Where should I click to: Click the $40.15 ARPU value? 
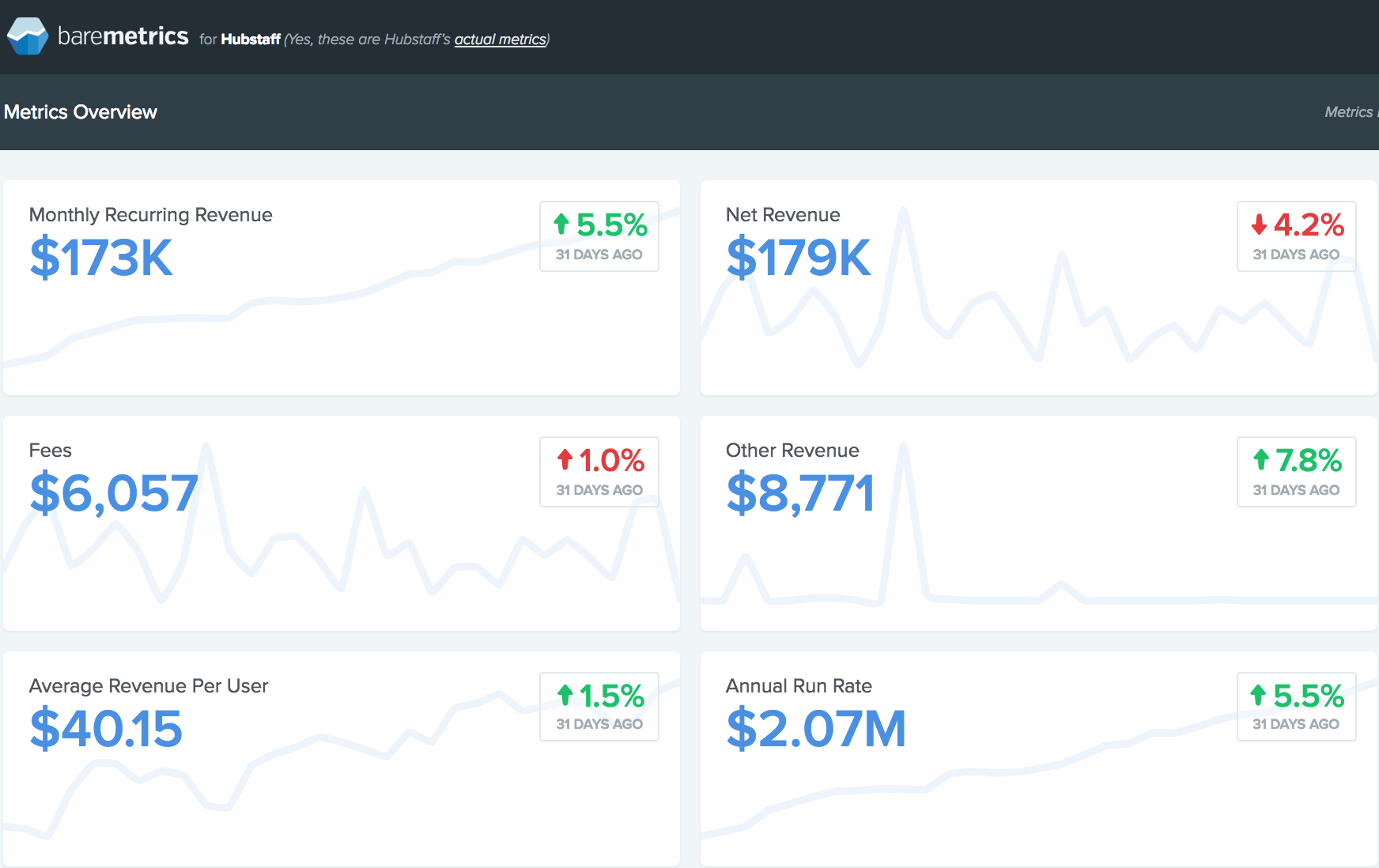106,729
